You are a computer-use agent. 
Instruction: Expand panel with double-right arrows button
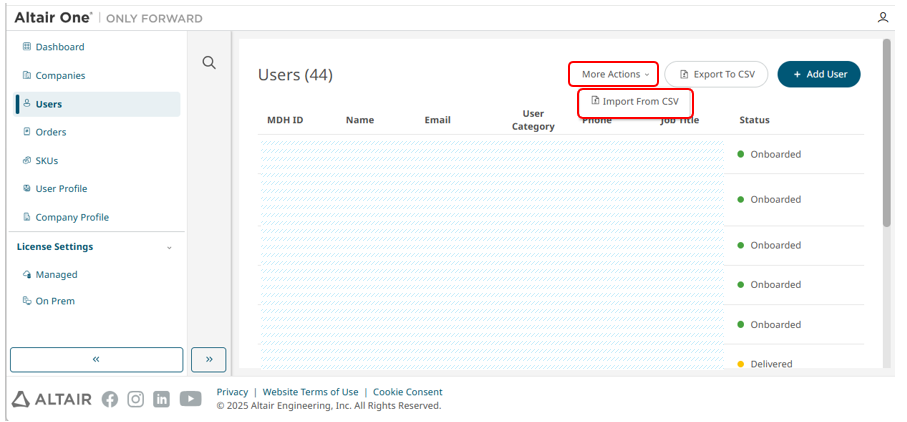(208, 359)
